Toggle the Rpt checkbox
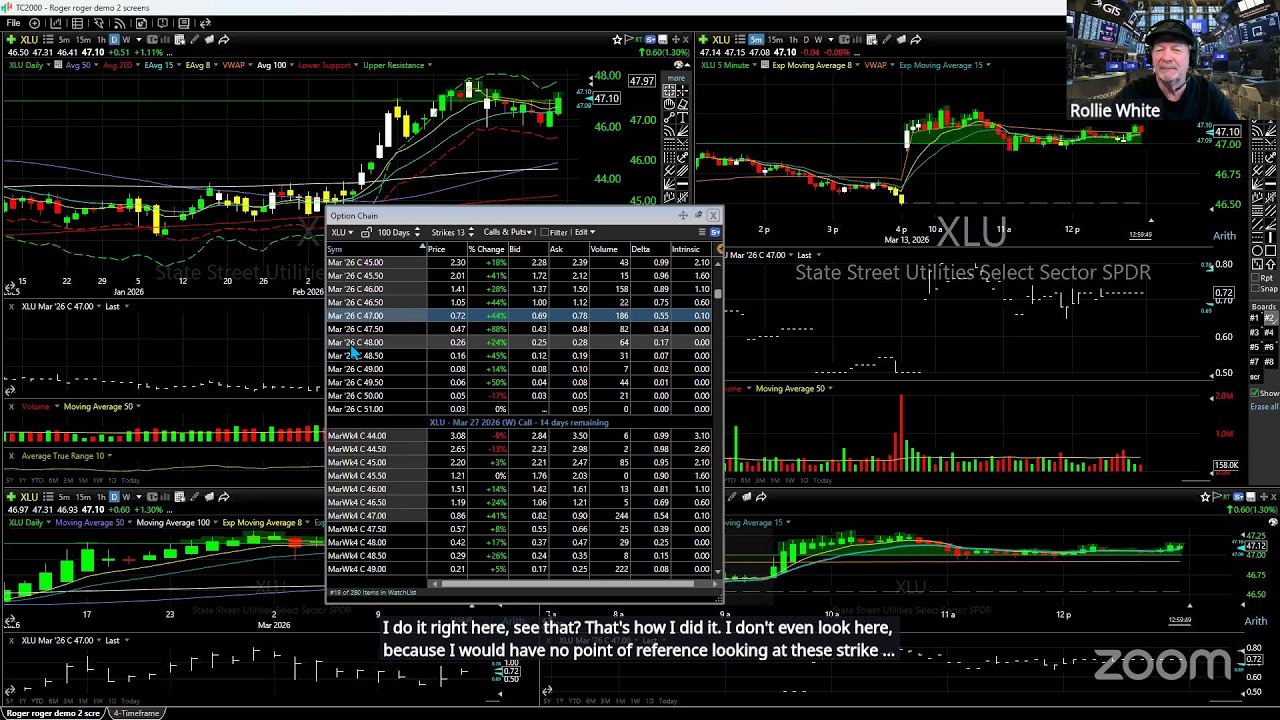Image resolution: width=1280 pixels, height=720 pixels. point(1256,276)
